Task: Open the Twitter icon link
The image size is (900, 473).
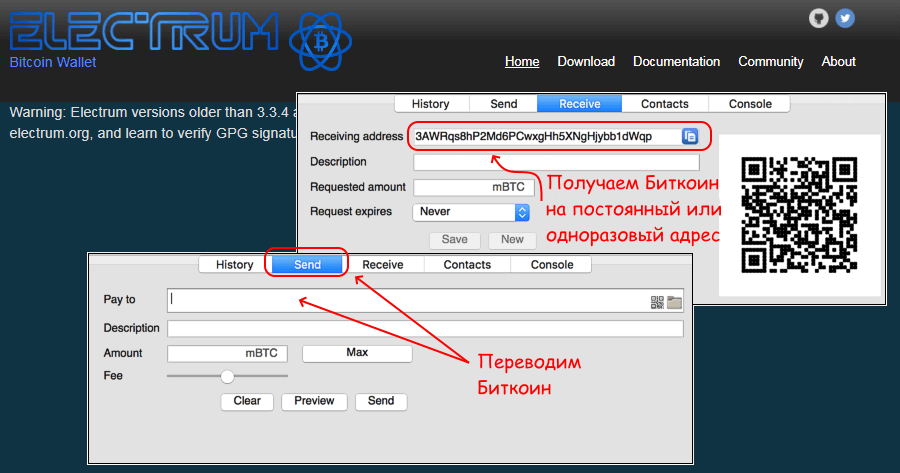Action: point(845,18)
